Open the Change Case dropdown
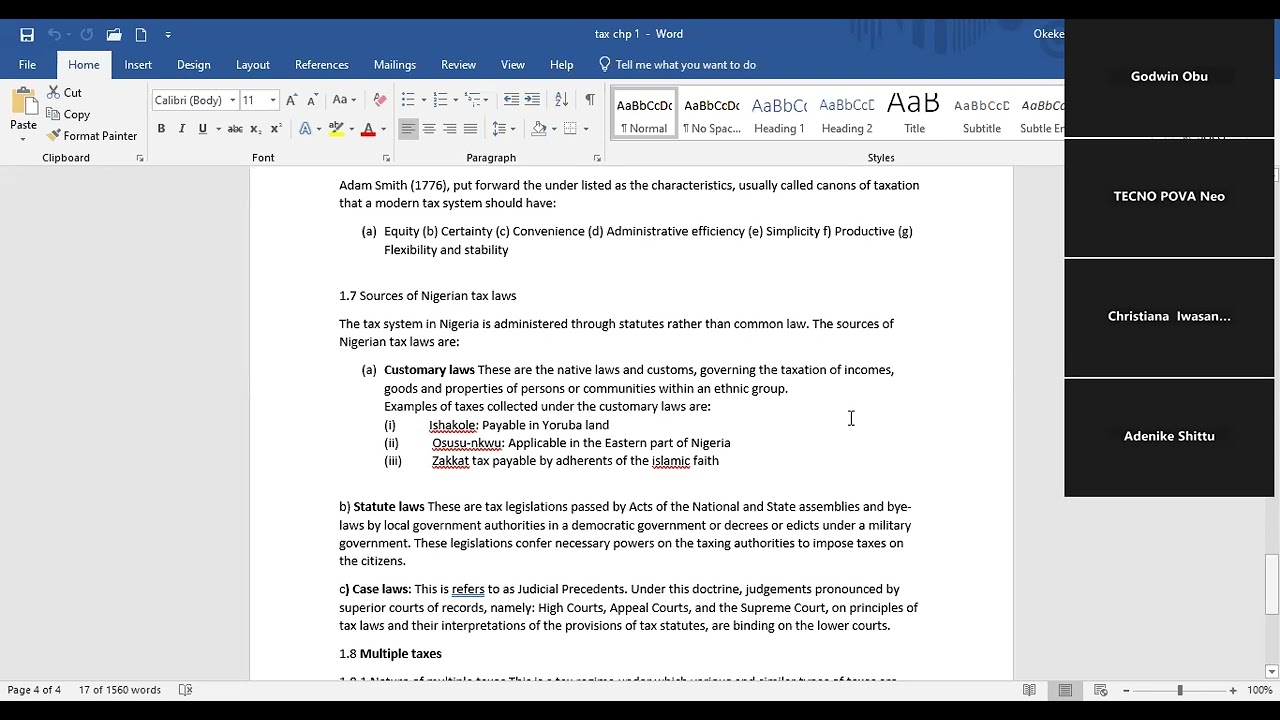This screenshot has height=720, width=1280. tap(344, 100)
